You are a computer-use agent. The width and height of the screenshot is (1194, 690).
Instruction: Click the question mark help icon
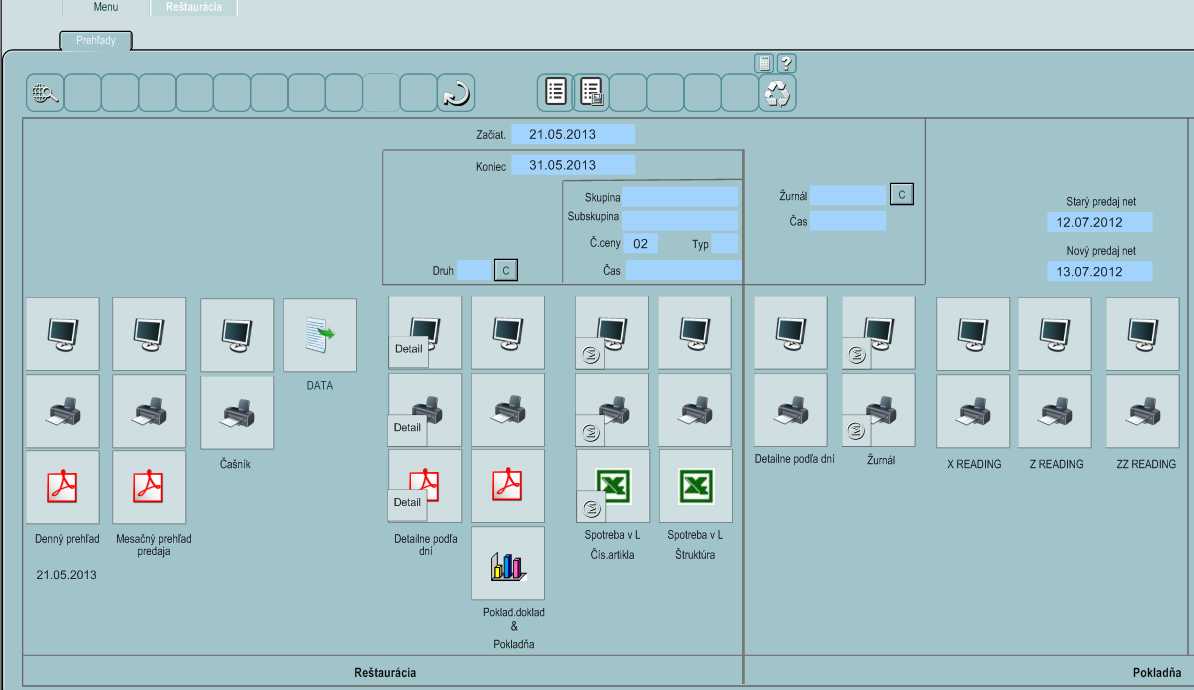(x=786, y=63)
